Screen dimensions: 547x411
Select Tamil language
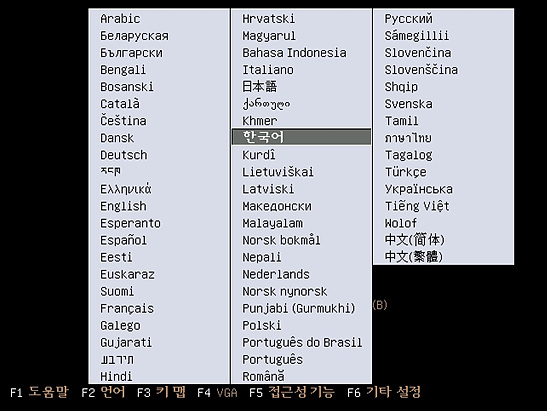click(402, 121)
